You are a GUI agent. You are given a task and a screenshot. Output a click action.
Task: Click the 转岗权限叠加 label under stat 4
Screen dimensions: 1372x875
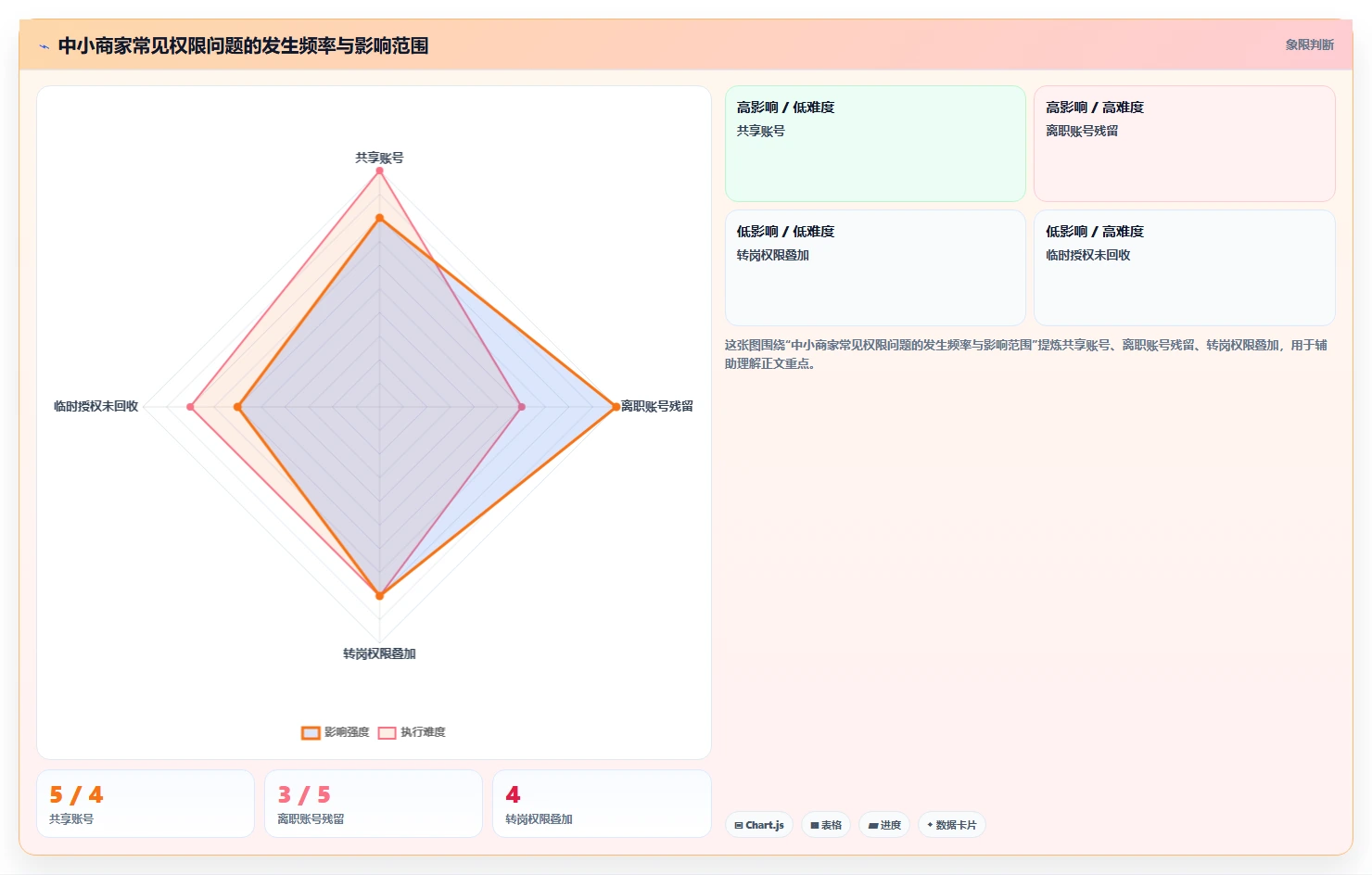coord(539,819)
